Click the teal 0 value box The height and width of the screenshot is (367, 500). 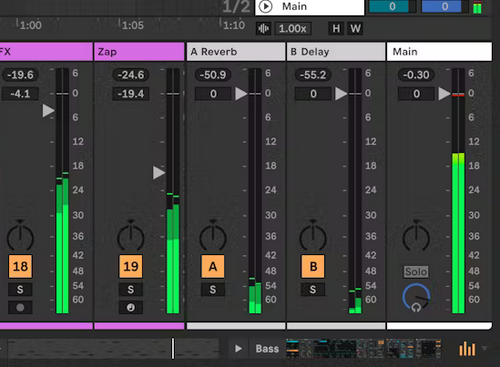(x=392, y=6)
